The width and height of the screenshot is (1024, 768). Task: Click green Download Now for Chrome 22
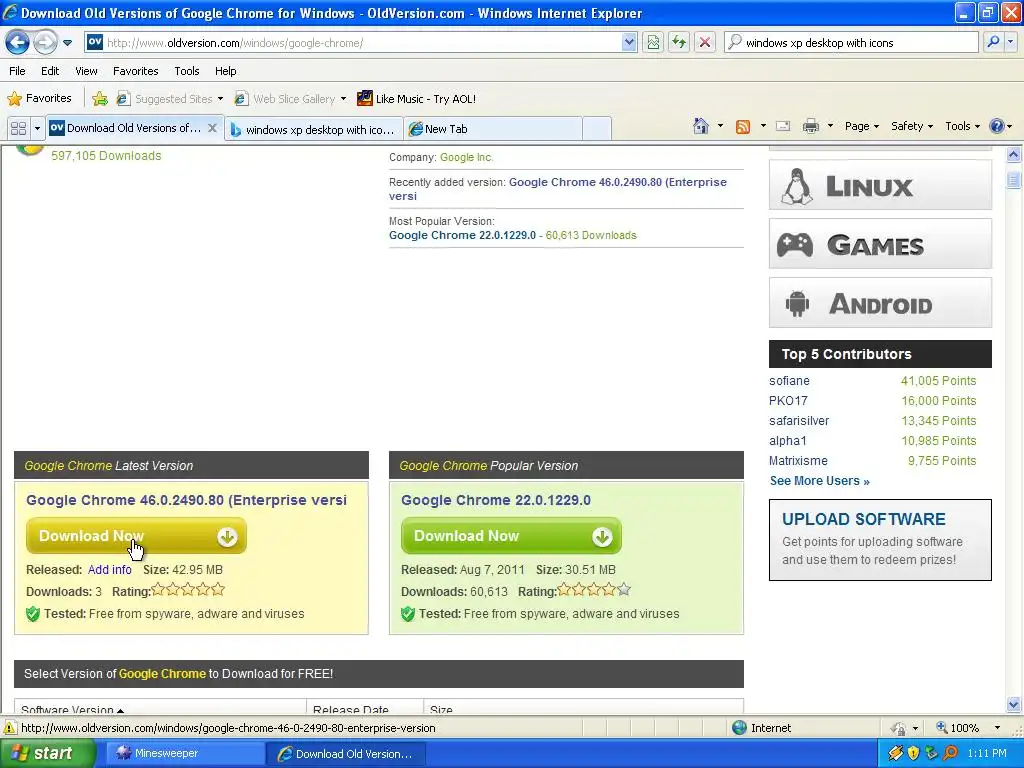point(511,536)
